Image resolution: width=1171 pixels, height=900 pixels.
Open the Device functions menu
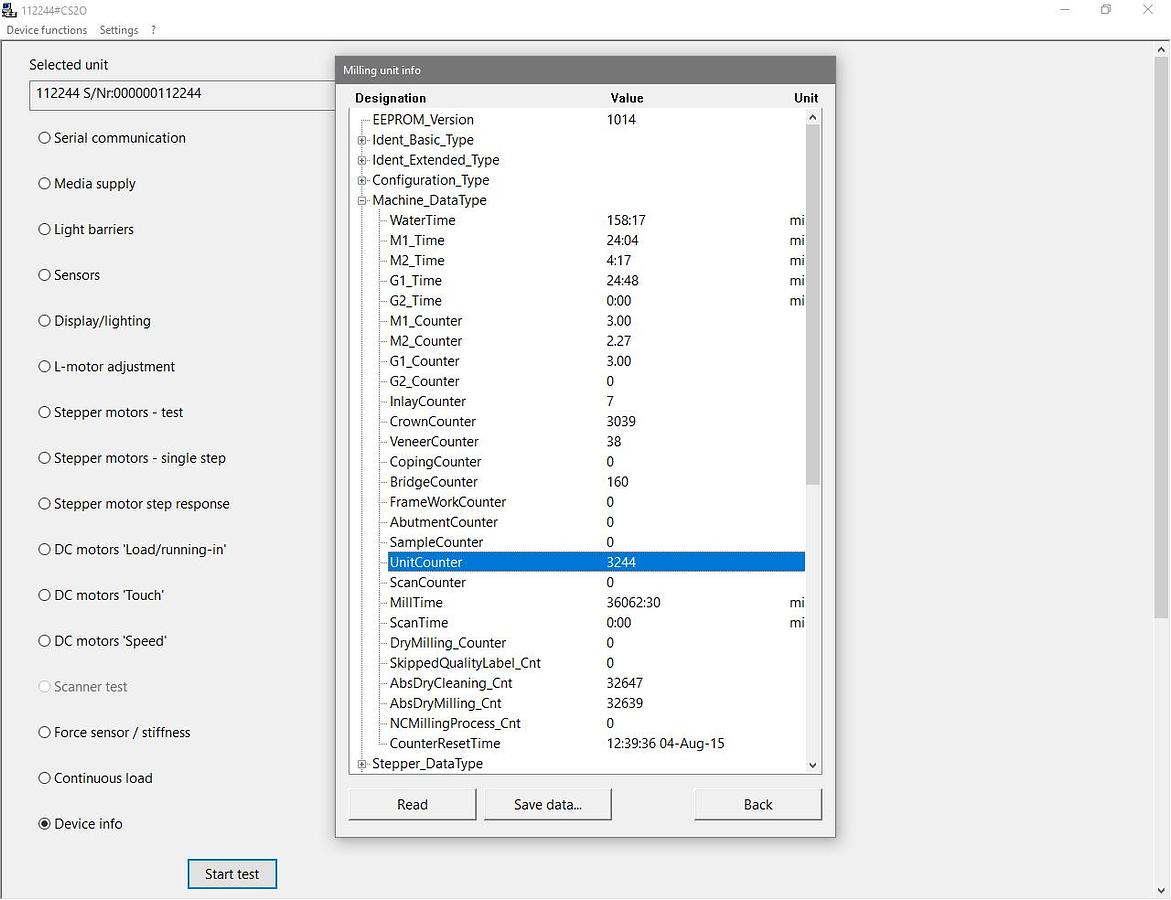click(47, 30)
